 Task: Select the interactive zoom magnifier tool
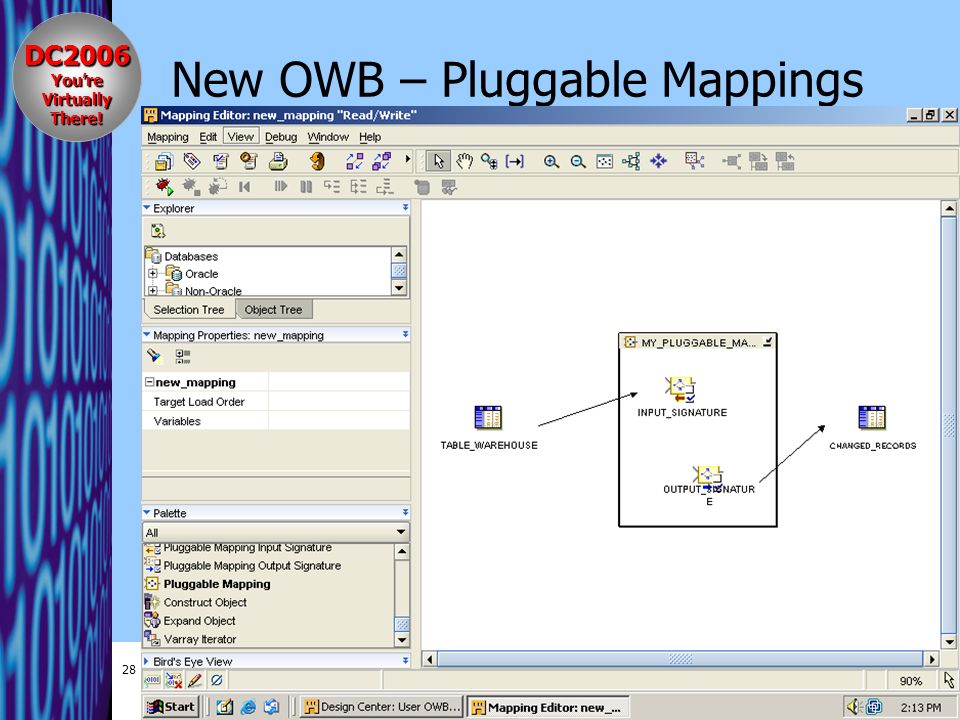click(x=489, y=161)
